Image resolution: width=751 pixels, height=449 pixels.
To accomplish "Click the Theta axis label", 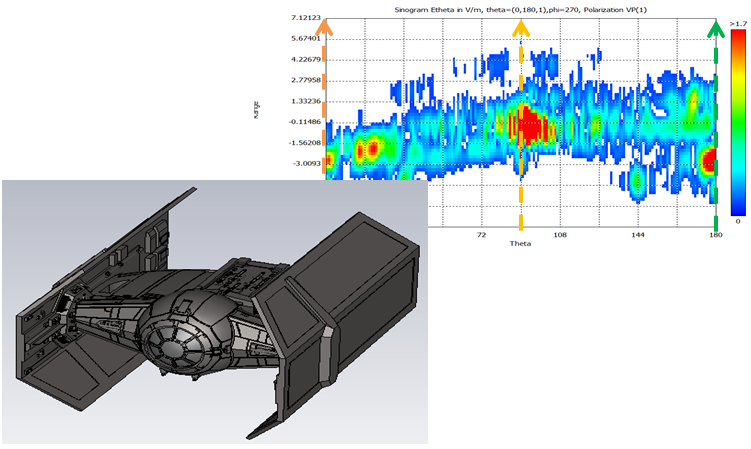I will [x=520, y=243].
